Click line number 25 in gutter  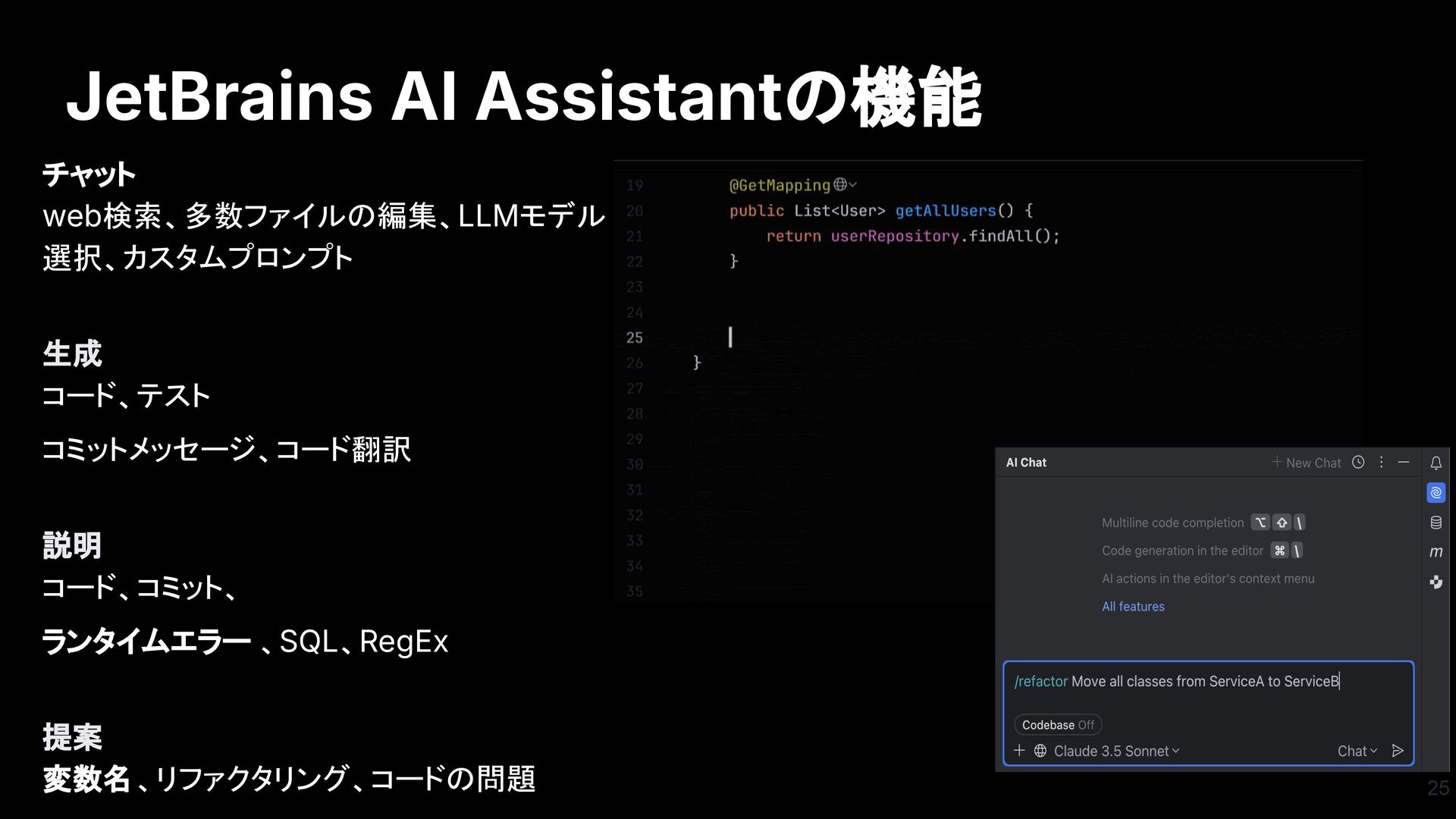coord(635,337)
